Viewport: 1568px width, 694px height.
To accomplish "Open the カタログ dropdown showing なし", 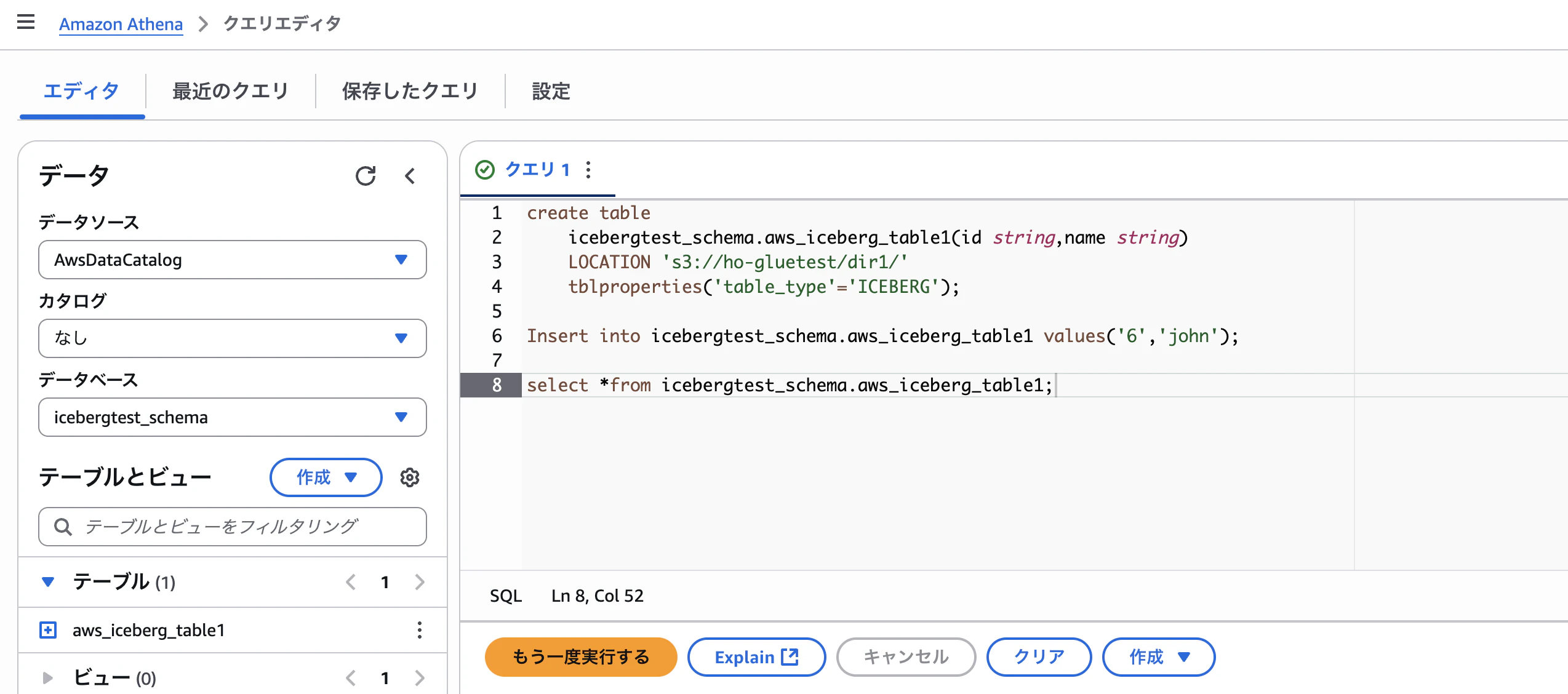I will (x=233, y=338).
